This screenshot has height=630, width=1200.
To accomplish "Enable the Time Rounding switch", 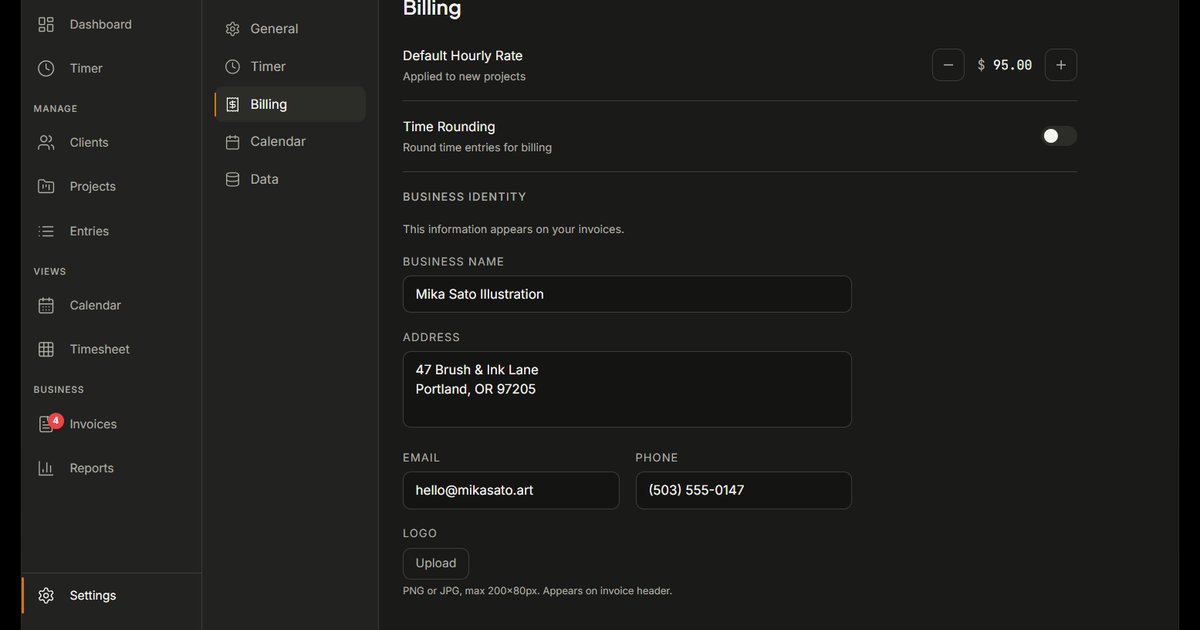I will (1059, 136).
